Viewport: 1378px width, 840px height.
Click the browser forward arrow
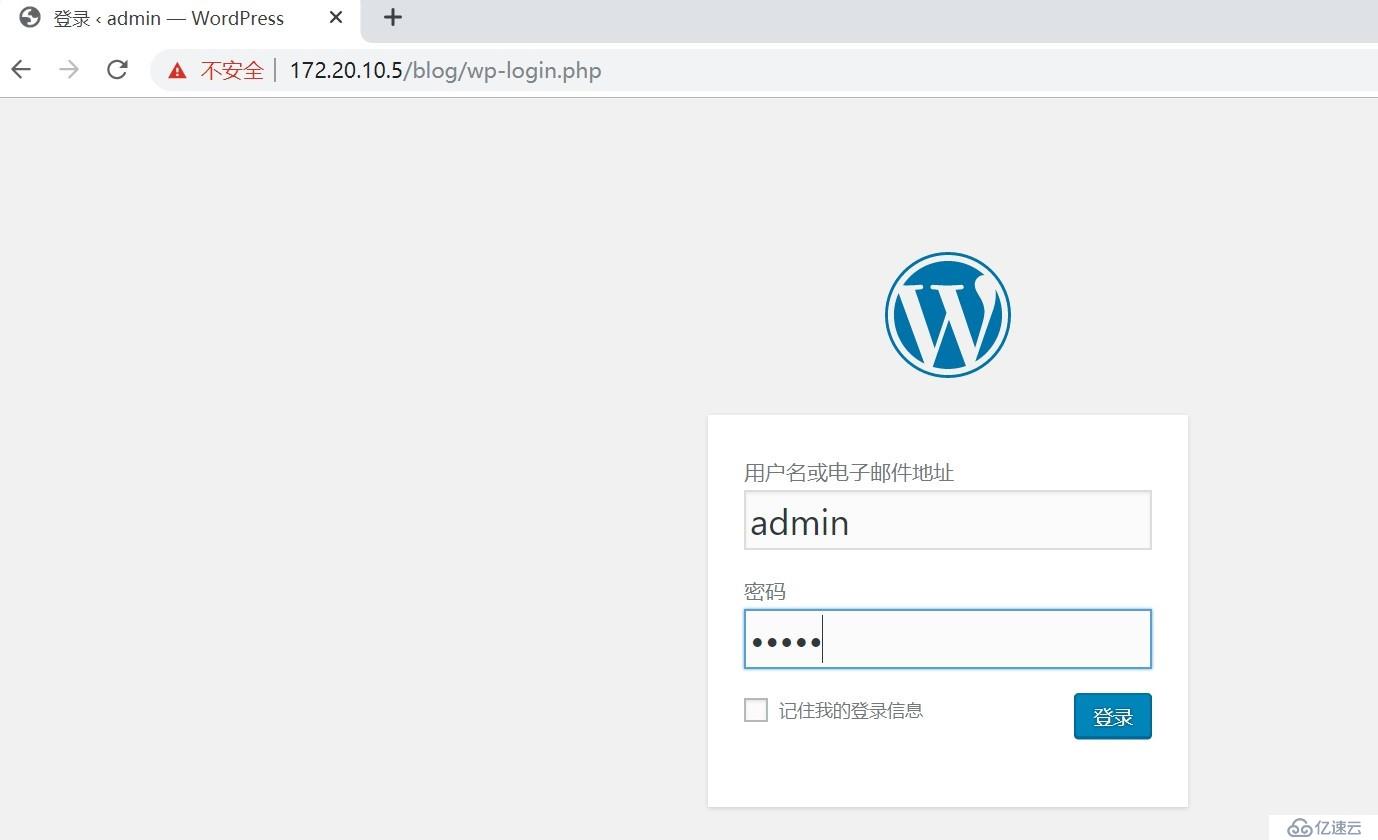(69, 70)
